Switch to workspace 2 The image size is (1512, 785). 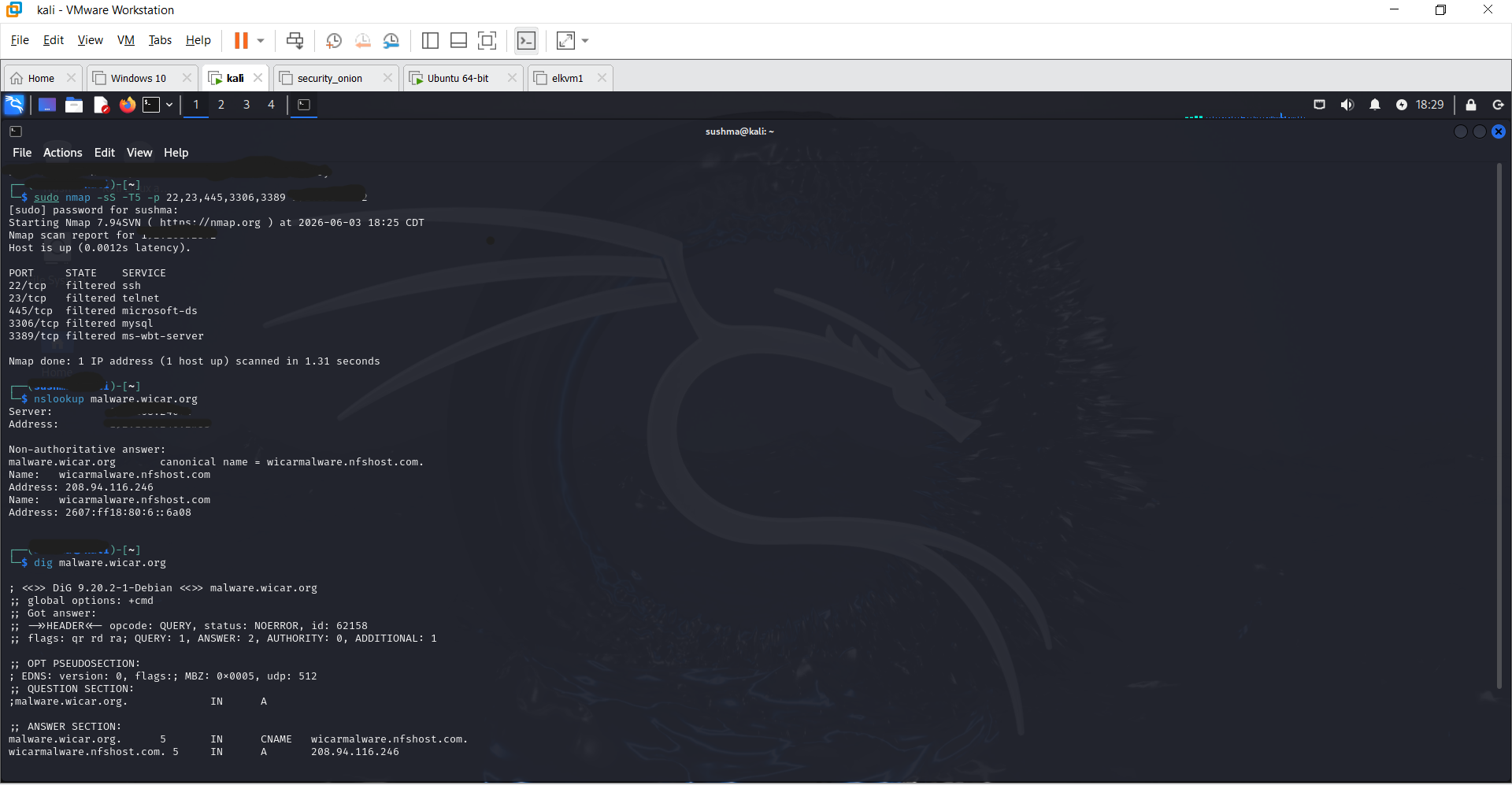pos(221,105)
